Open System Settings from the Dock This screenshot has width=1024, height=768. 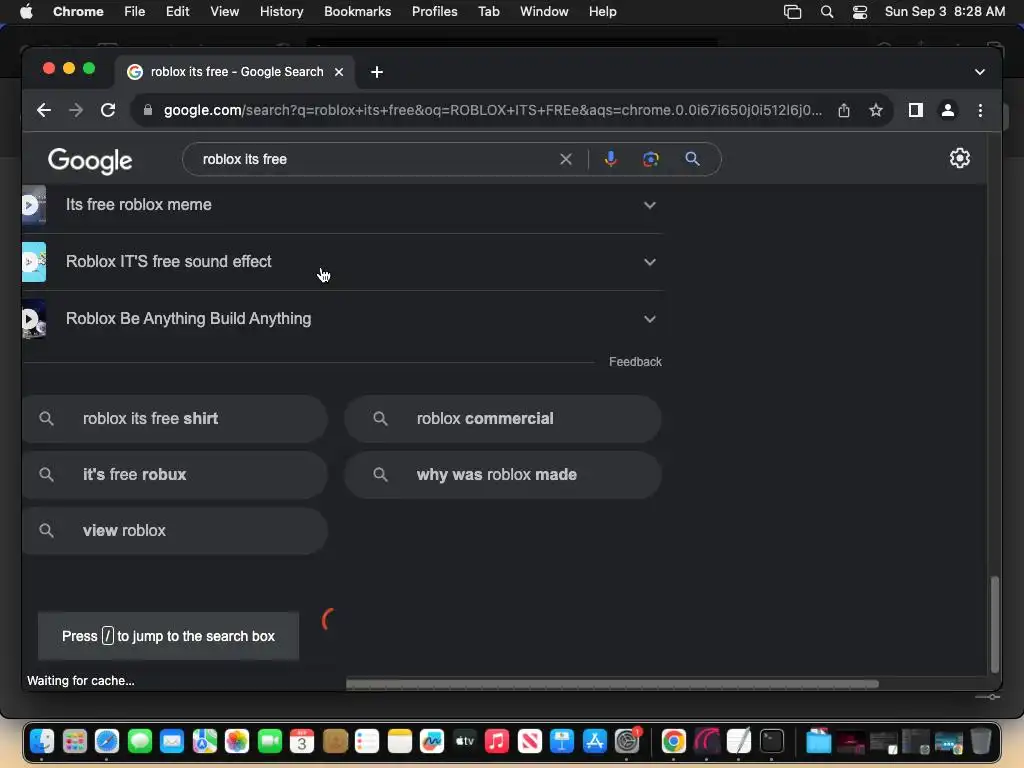tap(627, 741)
